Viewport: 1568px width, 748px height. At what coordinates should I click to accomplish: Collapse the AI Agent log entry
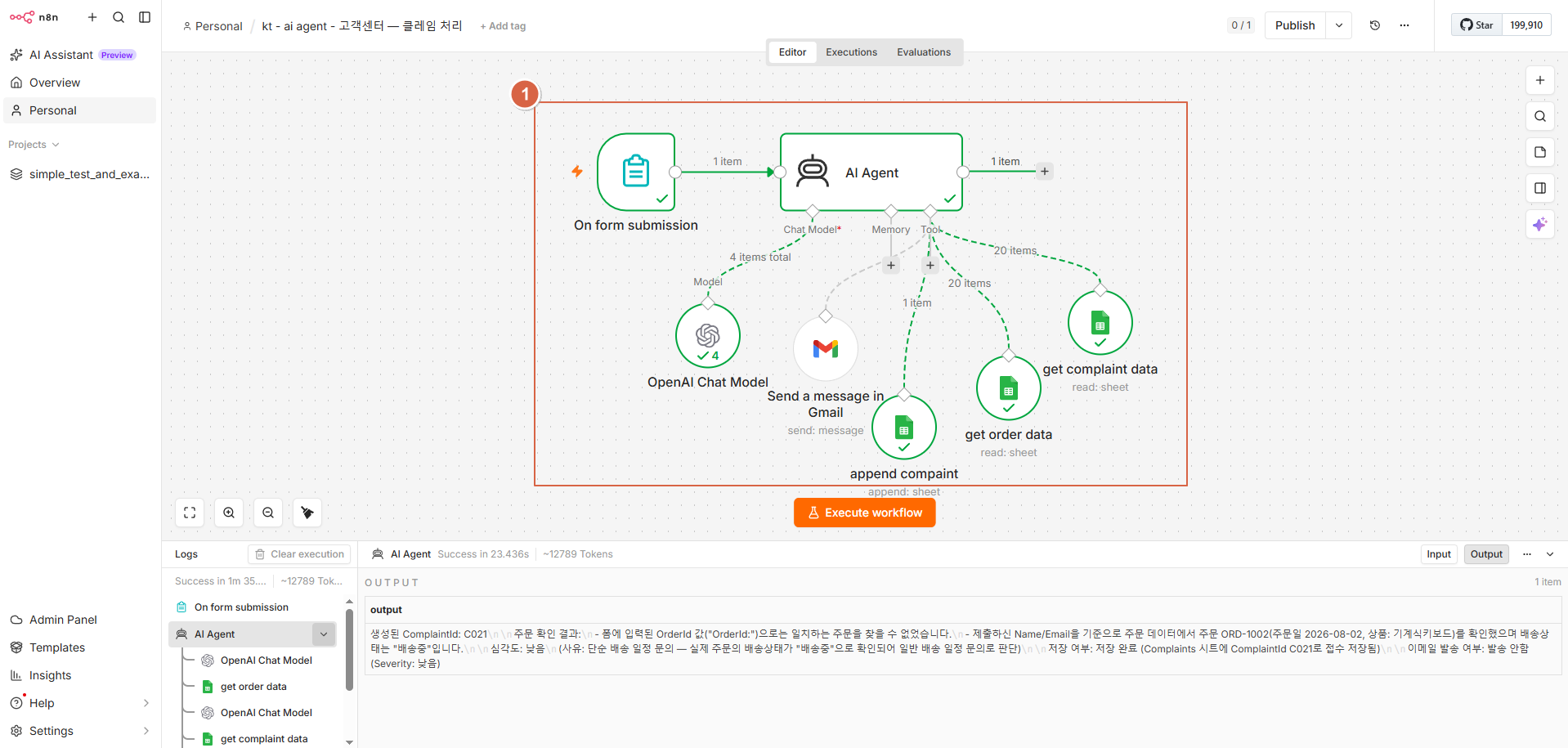pyautogui.click(x=324, y=634)
